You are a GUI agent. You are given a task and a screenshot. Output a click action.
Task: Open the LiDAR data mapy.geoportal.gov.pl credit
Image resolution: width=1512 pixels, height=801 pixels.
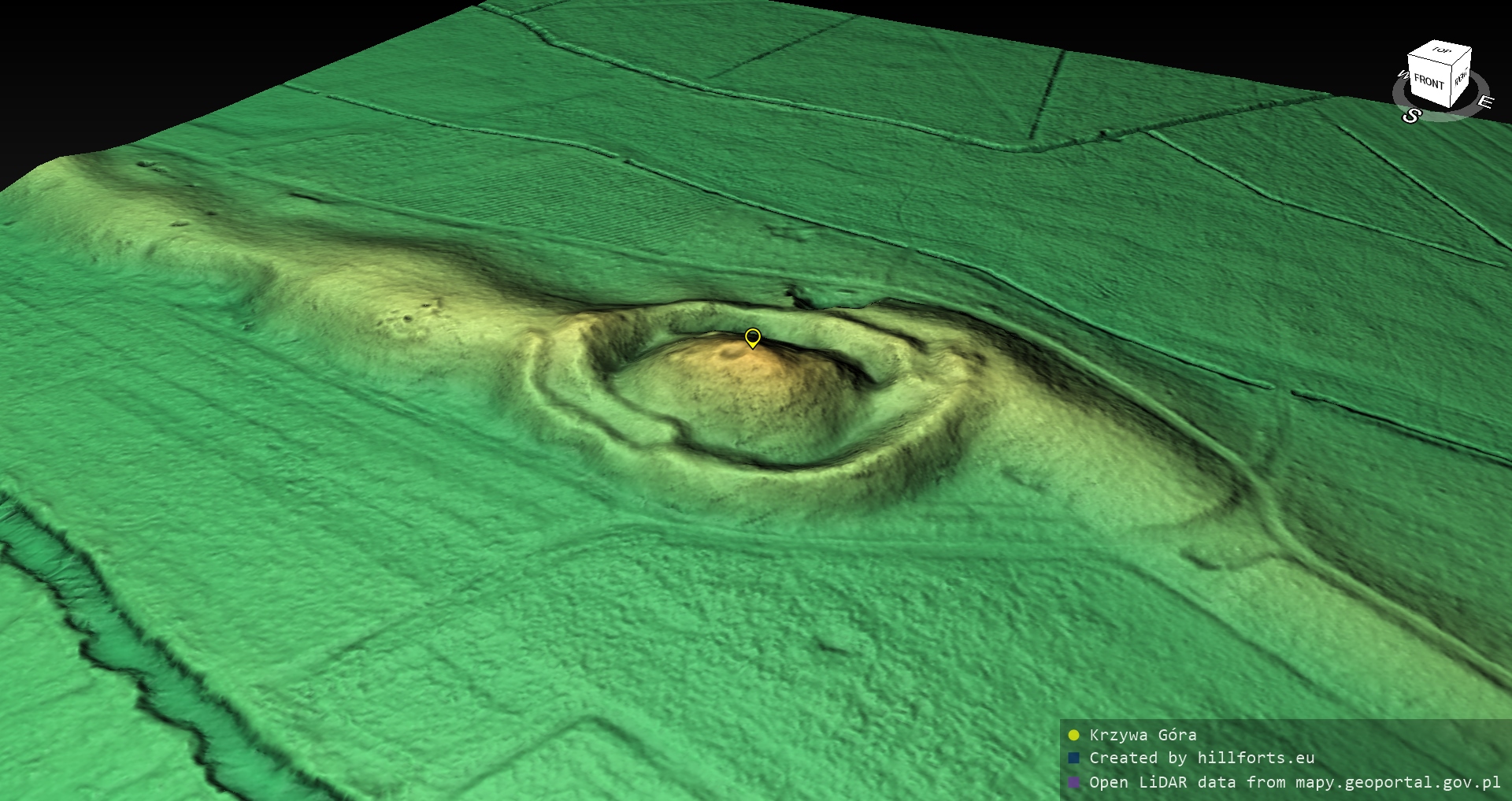click(x=1294, y=783)
